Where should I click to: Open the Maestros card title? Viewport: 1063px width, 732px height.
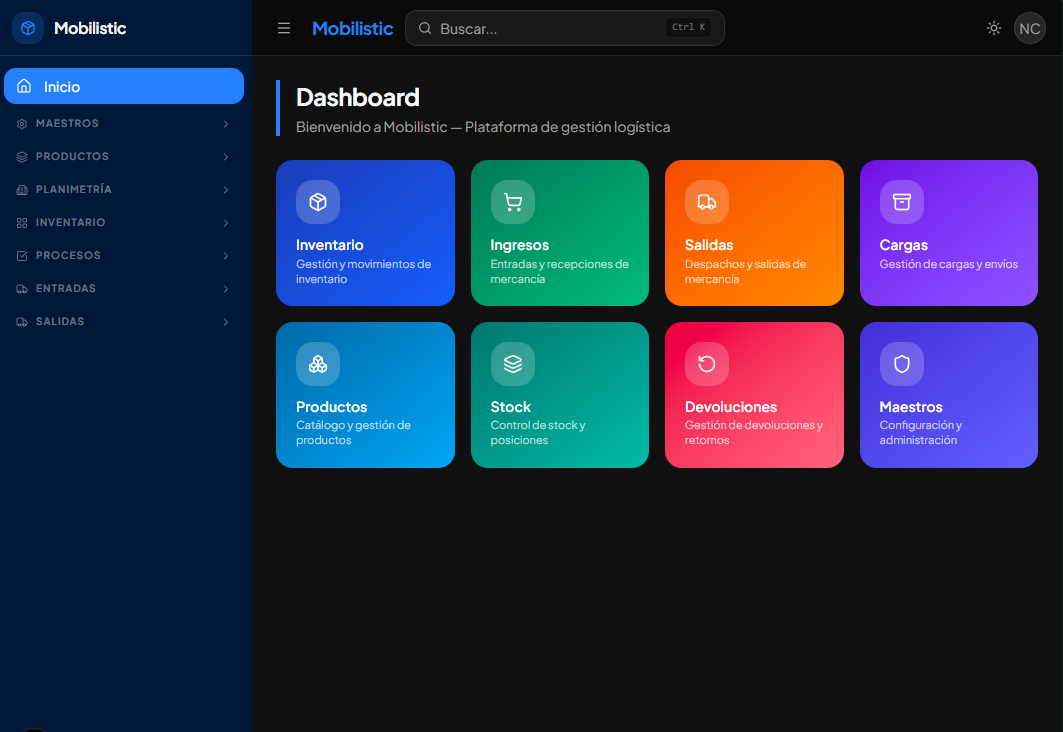(x=911, y=407)
